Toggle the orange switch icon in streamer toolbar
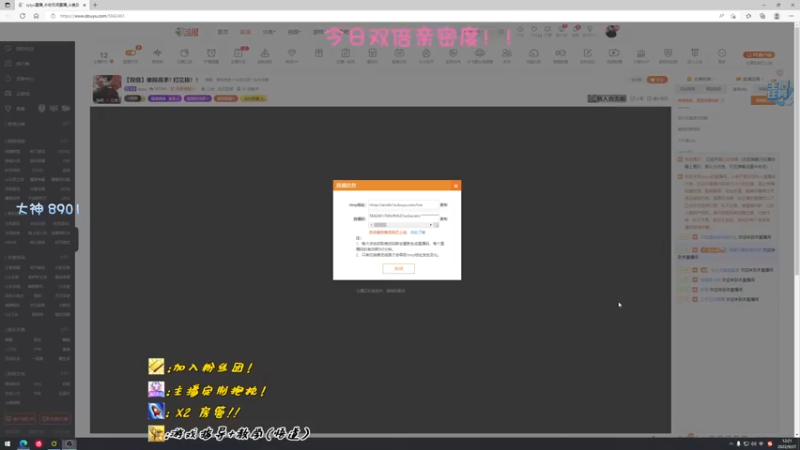 coord(131,54)
